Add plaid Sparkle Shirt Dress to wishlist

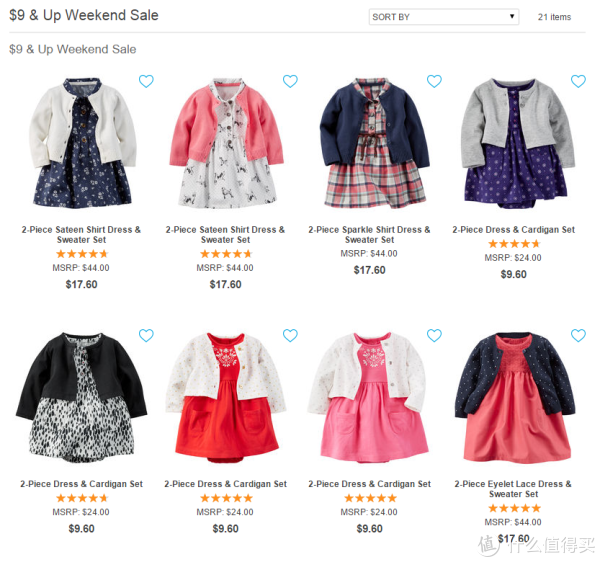pyautogui.click(x=434, y=81)
